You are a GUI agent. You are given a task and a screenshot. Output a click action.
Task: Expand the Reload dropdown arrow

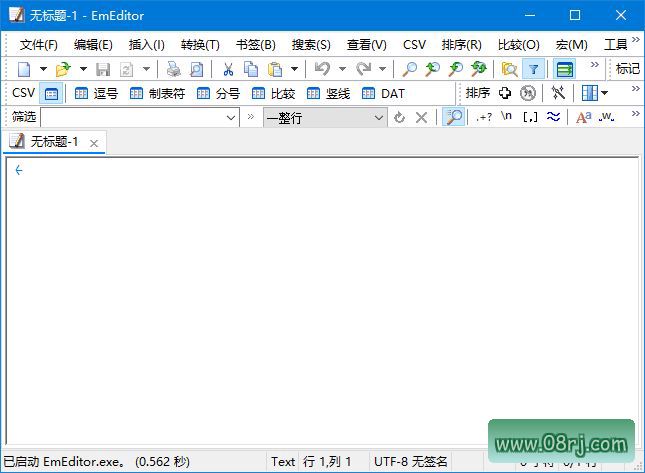coord(146,69)
